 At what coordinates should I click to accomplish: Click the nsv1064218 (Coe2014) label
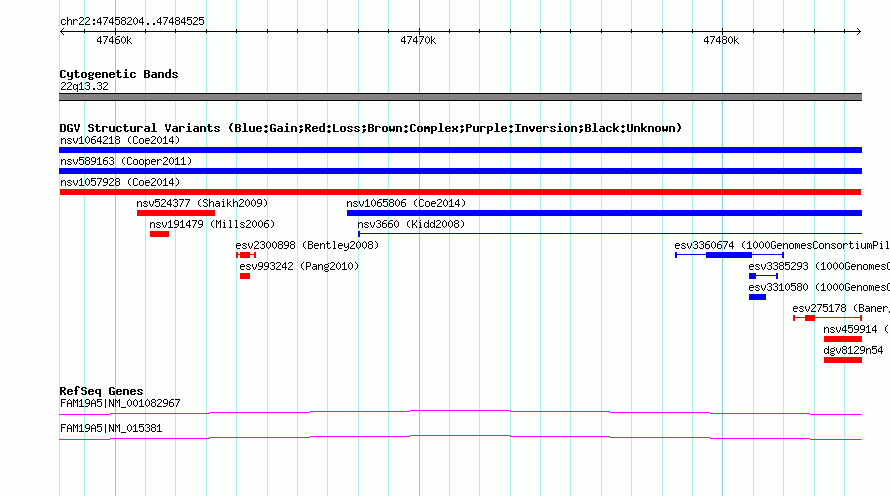[120, 140]
